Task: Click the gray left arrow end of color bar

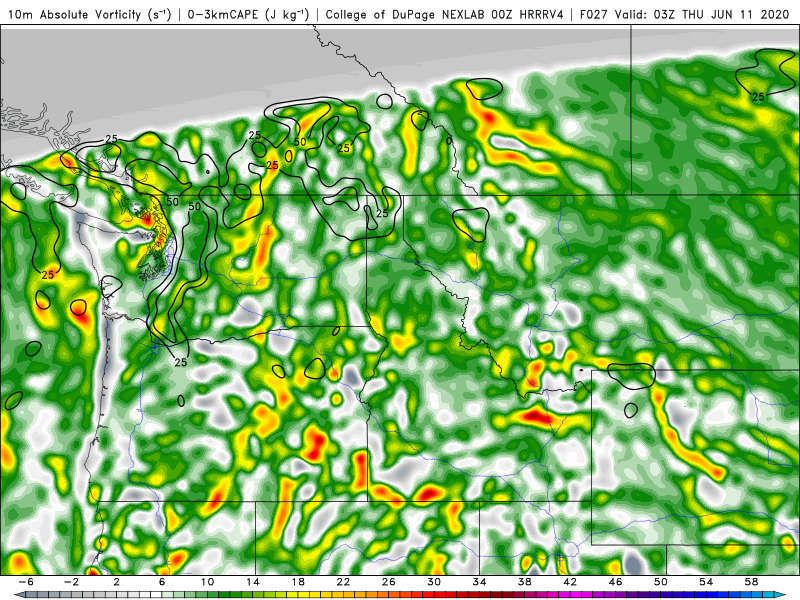Action: pyautogui.click(x=18, y=595)
